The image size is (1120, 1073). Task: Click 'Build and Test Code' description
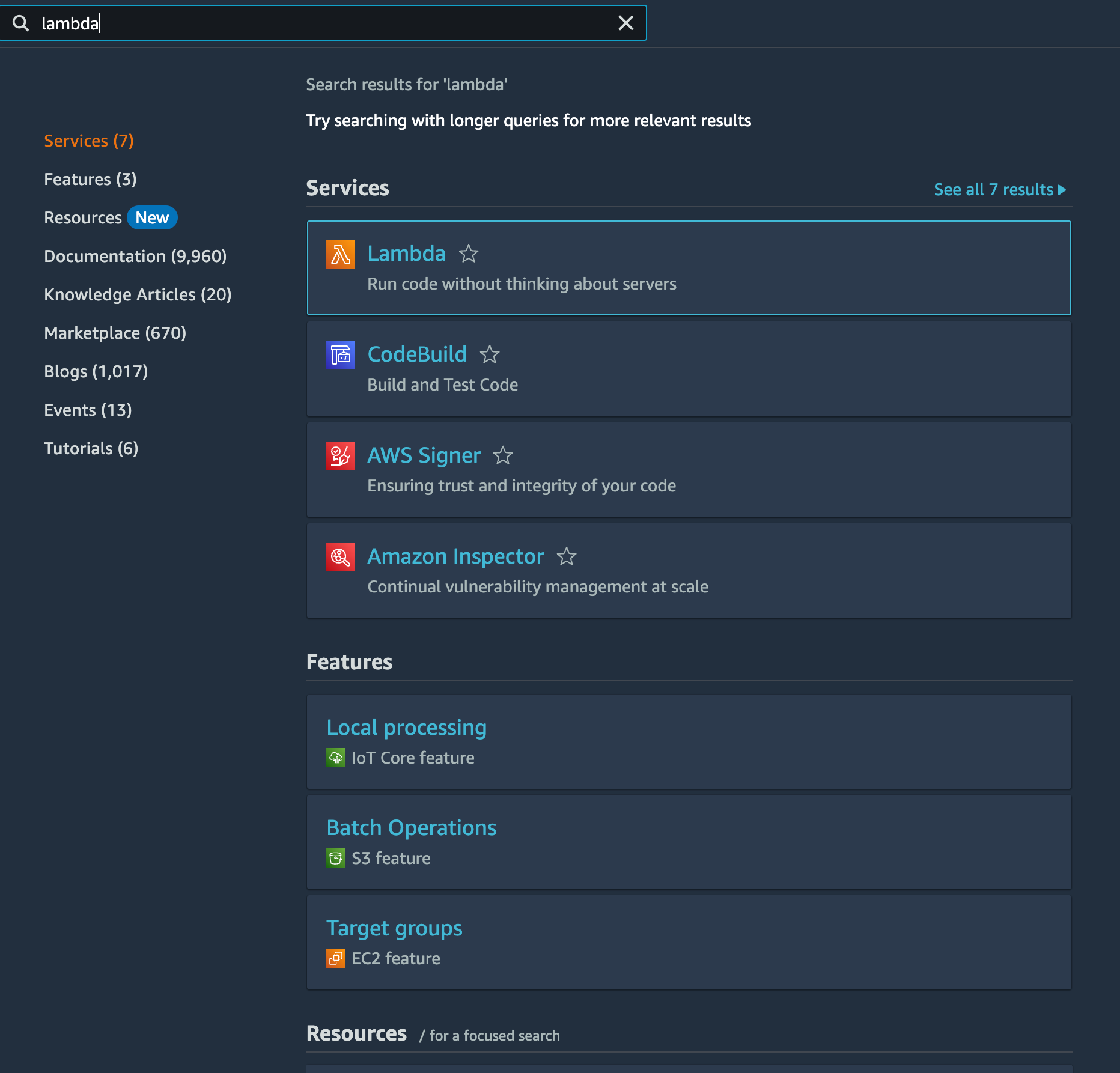click(x=443, y=385)
